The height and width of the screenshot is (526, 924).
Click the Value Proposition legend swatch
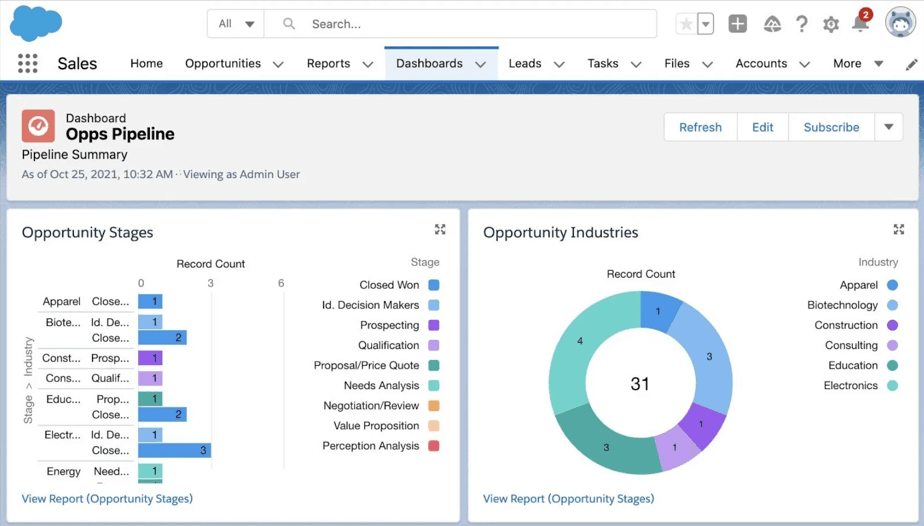[x=434, y=426]
